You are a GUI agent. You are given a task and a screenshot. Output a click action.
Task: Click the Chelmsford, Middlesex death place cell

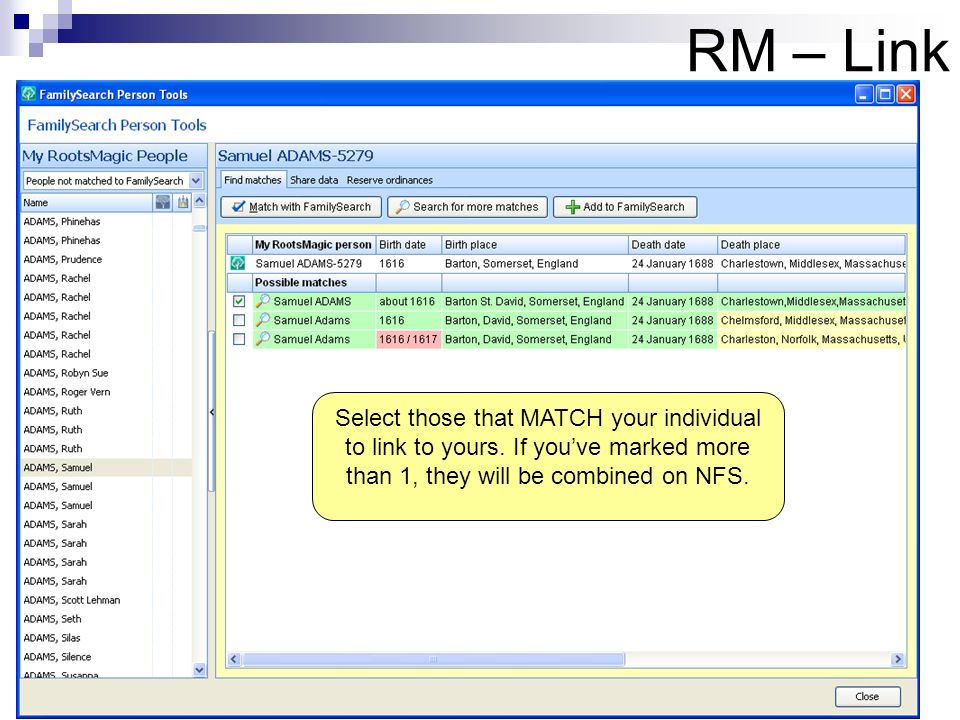pos(812,320)
